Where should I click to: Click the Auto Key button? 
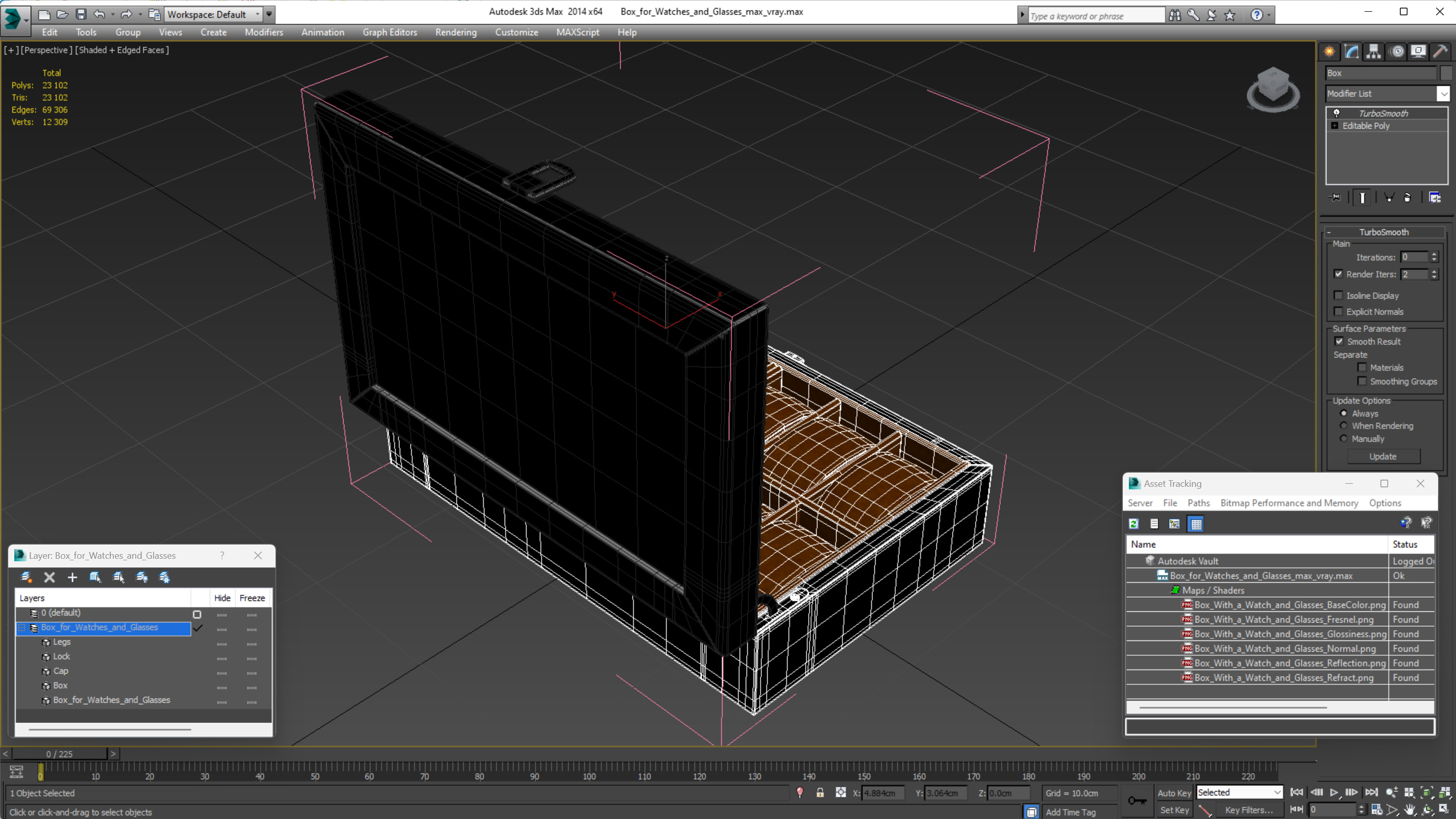1174,792
